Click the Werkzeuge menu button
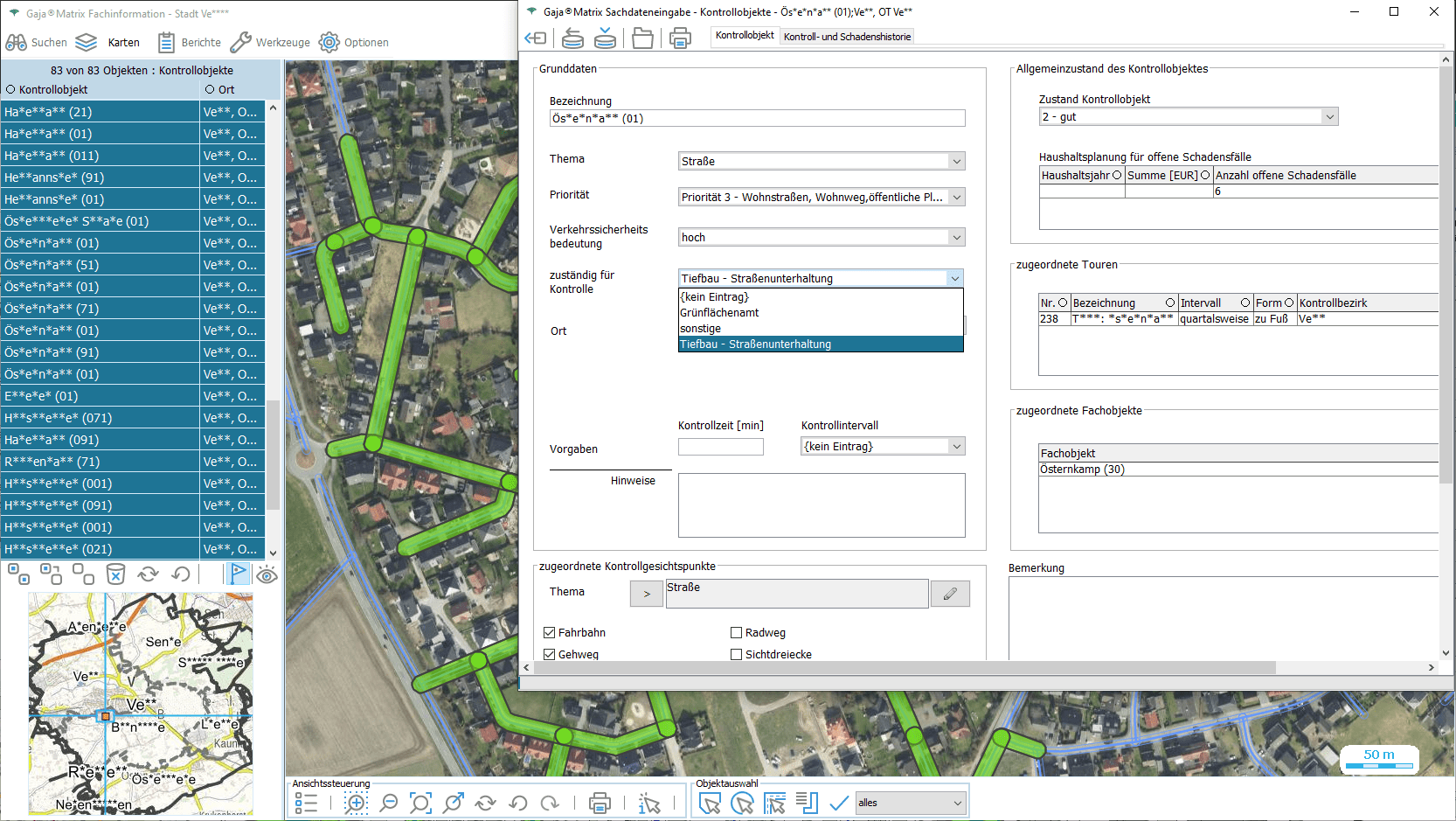 pyautogui.click(x=270, y=42)
